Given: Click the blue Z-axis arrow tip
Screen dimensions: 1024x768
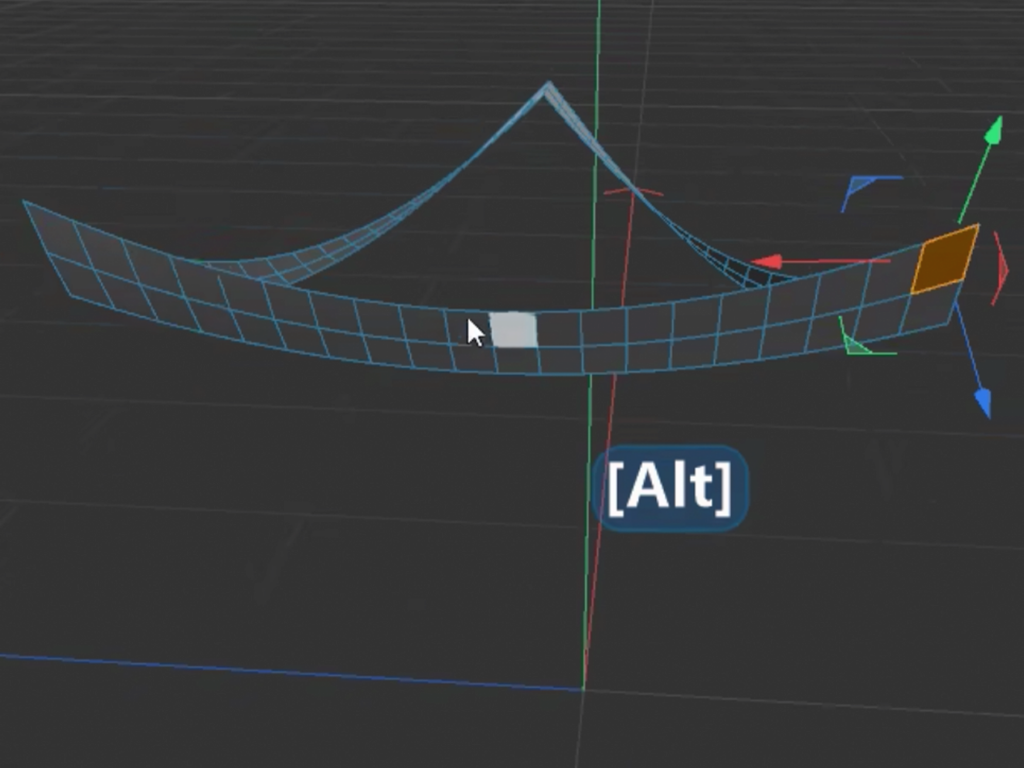Looking at the screenshot, I should pyautogui.click(x=983, y=403).
